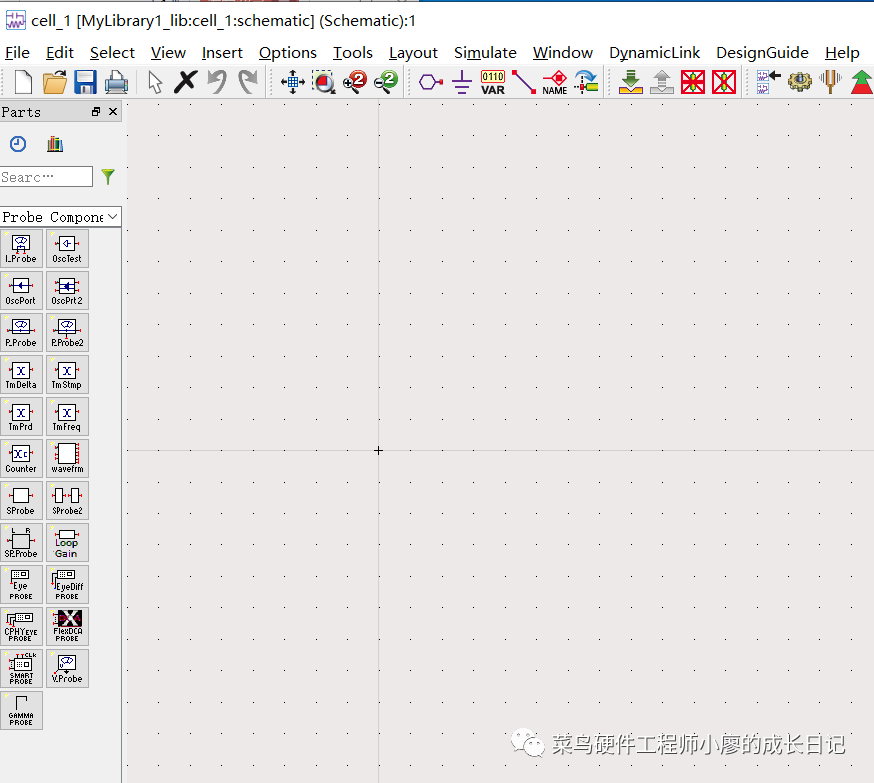Click the wire NAME label tool
Image resolution: width=874 pixels, height=783 pixels.
(x=555, y=83)
